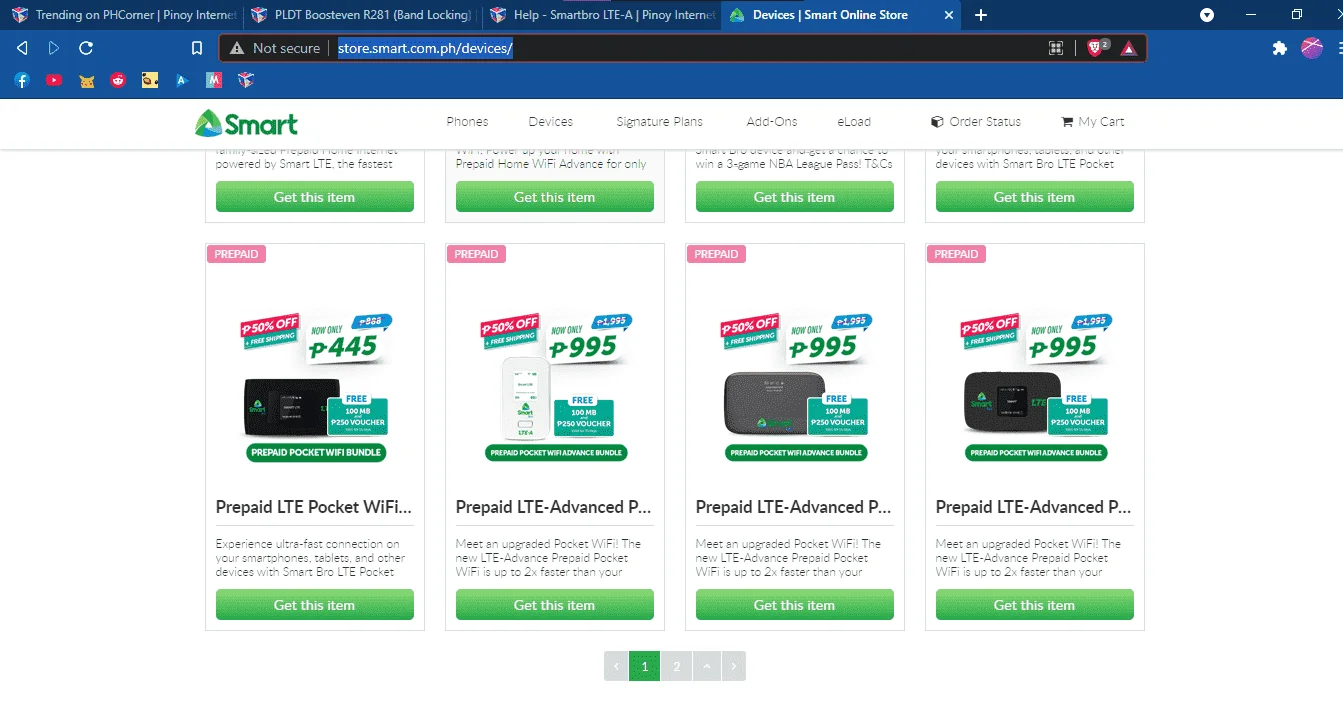
Task: Get this item for the white pocket WiFi
Action: (x=555, y=605)
